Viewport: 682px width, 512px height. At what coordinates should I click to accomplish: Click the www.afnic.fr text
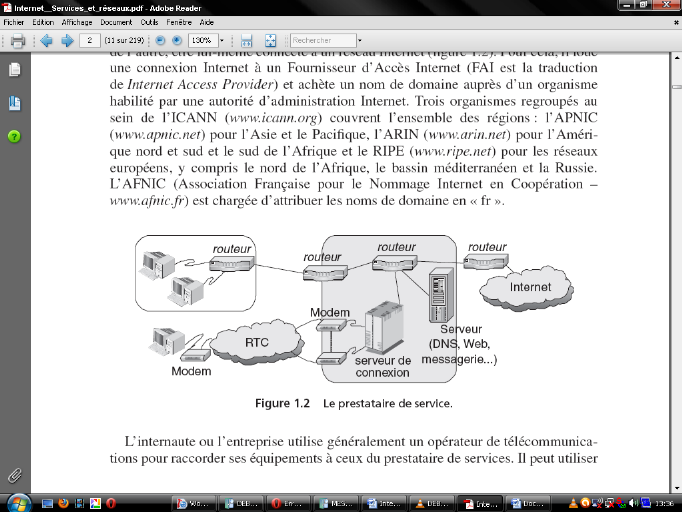click(147, 201)
